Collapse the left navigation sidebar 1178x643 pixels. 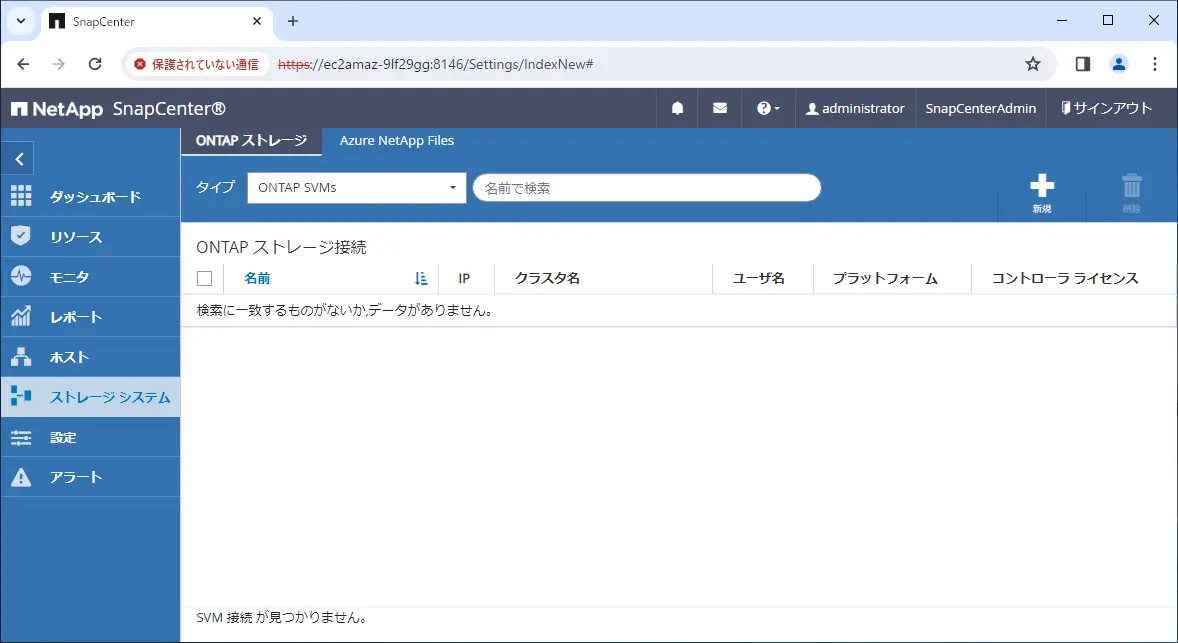(19, 158)
